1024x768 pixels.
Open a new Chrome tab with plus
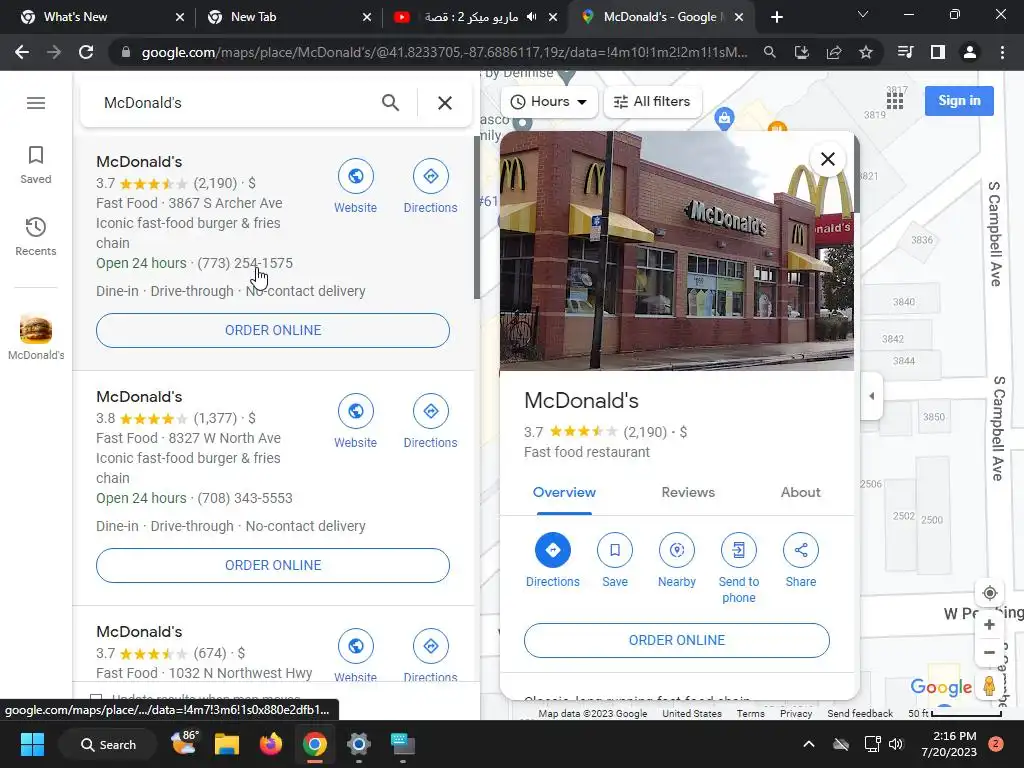click(x=776, y=17)
